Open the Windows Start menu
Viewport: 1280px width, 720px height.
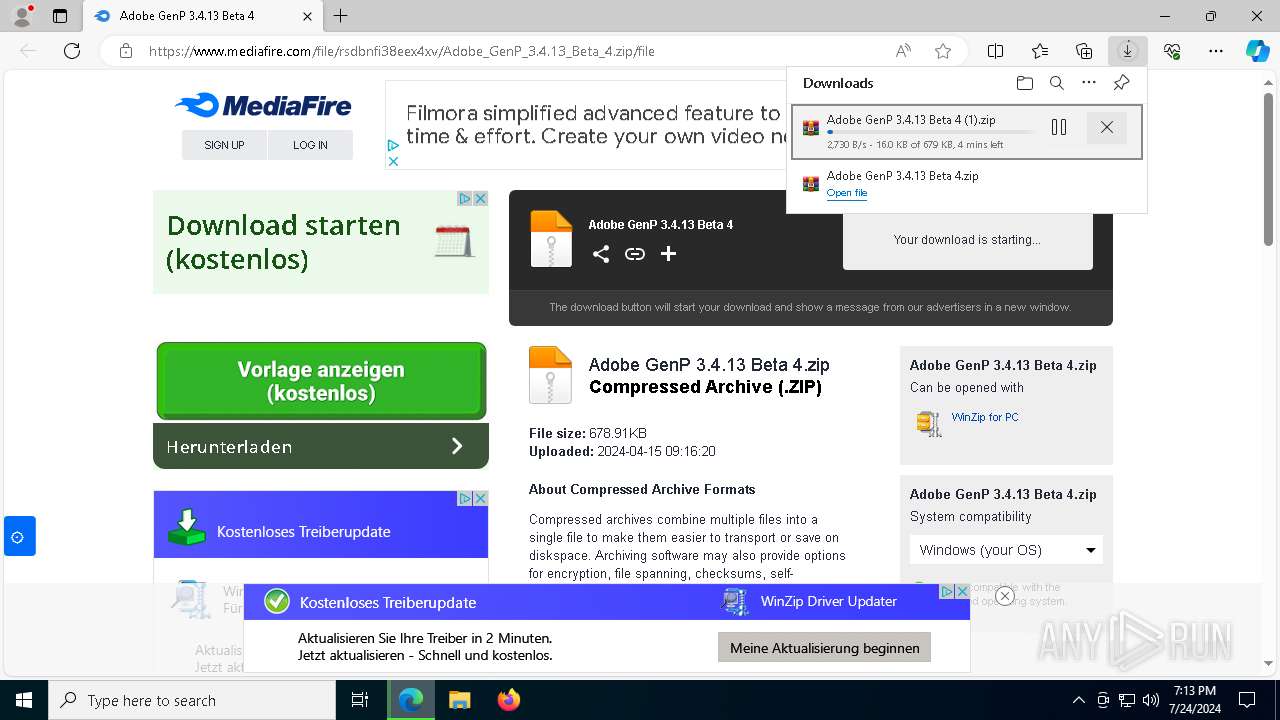[23, 700]
